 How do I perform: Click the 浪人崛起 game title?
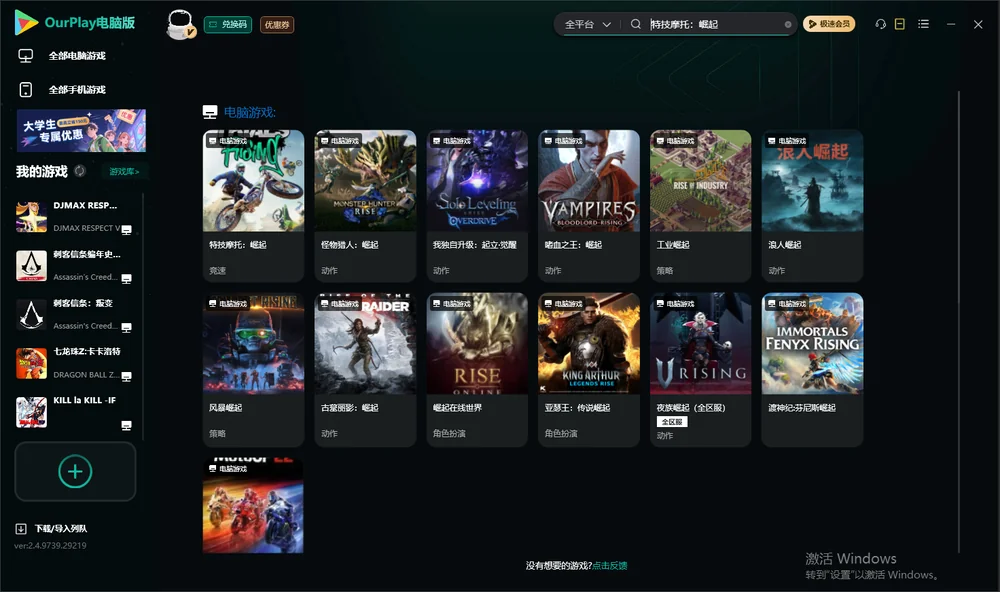click(785, 245)
